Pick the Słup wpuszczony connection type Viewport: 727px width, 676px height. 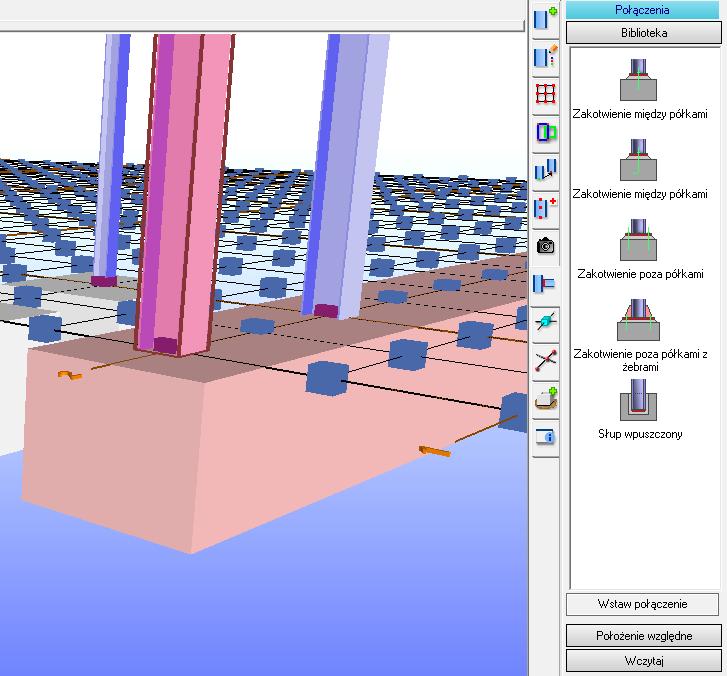[x=640, y=410]
